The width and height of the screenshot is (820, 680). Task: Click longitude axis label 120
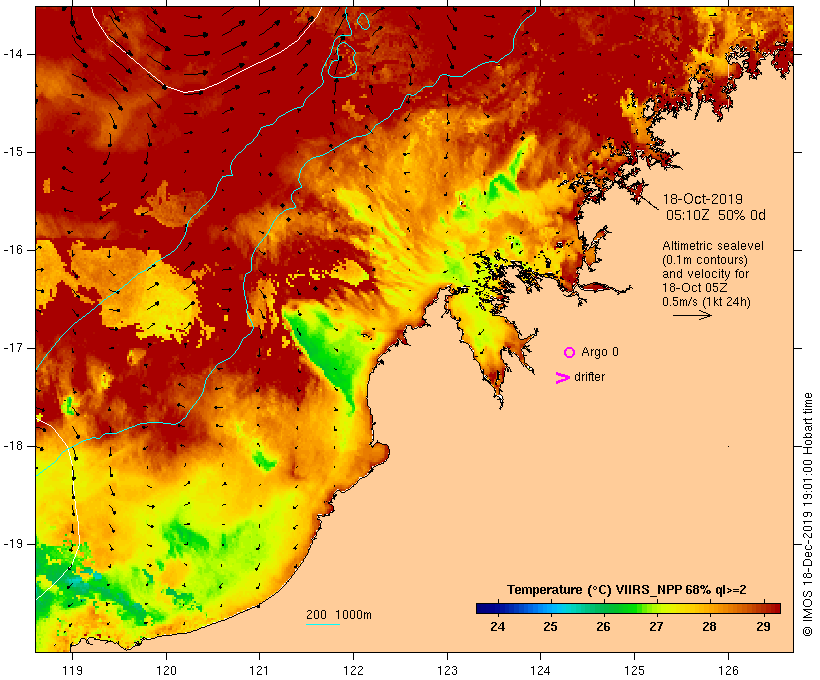(166, 670)
